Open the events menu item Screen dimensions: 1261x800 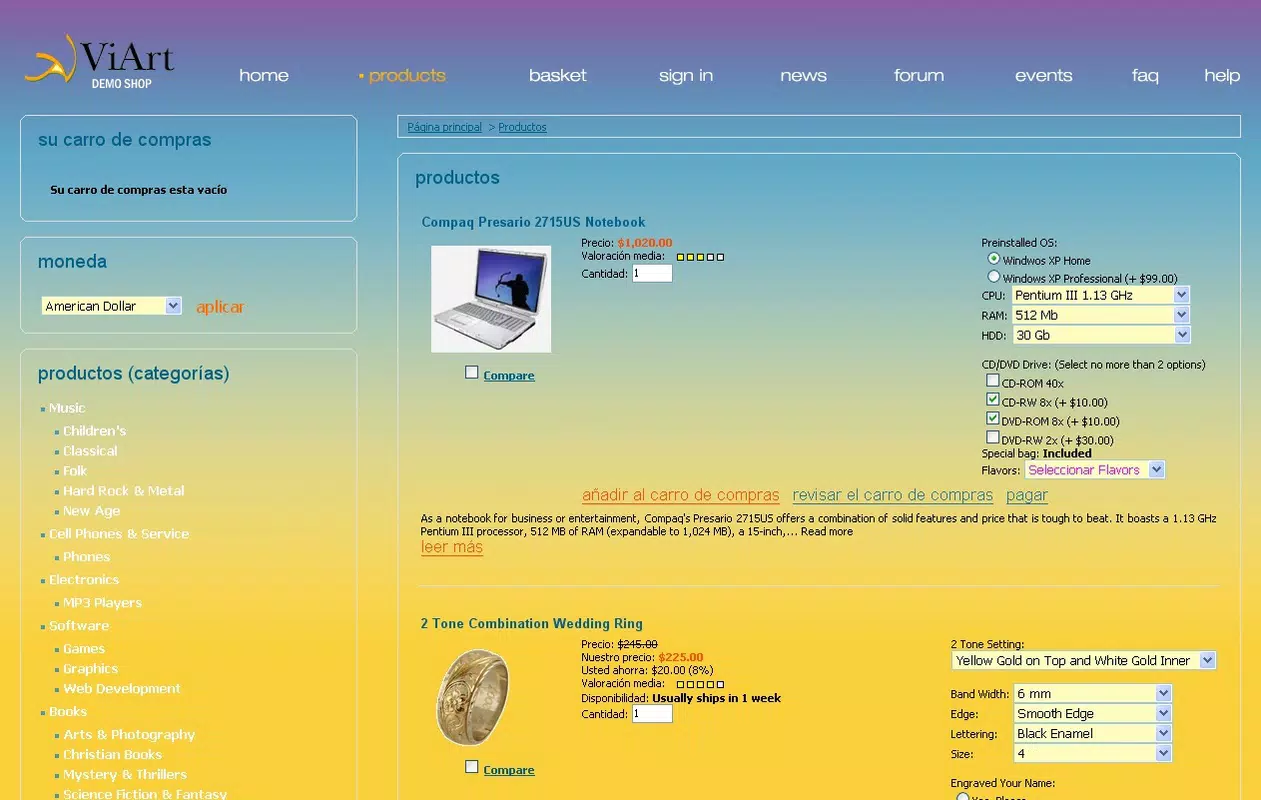(1043, 75)
